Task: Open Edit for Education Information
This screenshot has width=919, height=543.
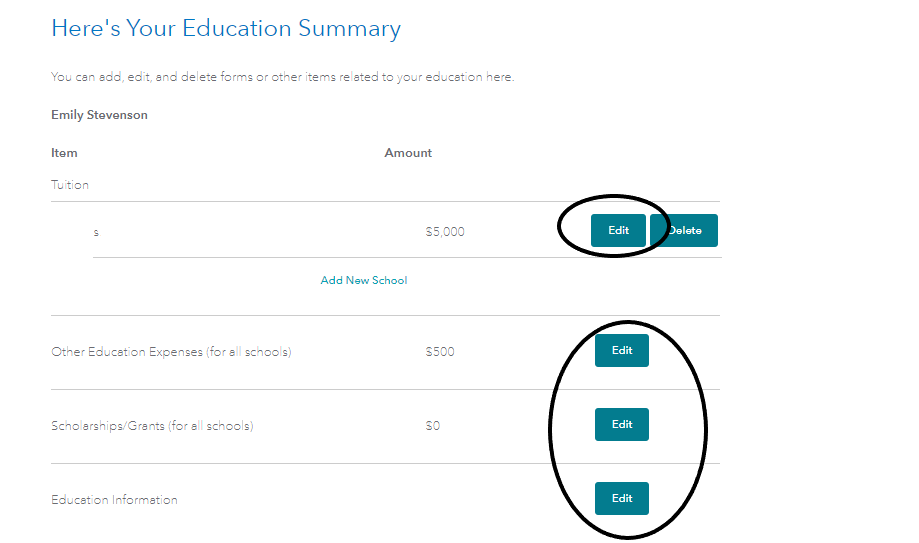Action: [622, 498]
